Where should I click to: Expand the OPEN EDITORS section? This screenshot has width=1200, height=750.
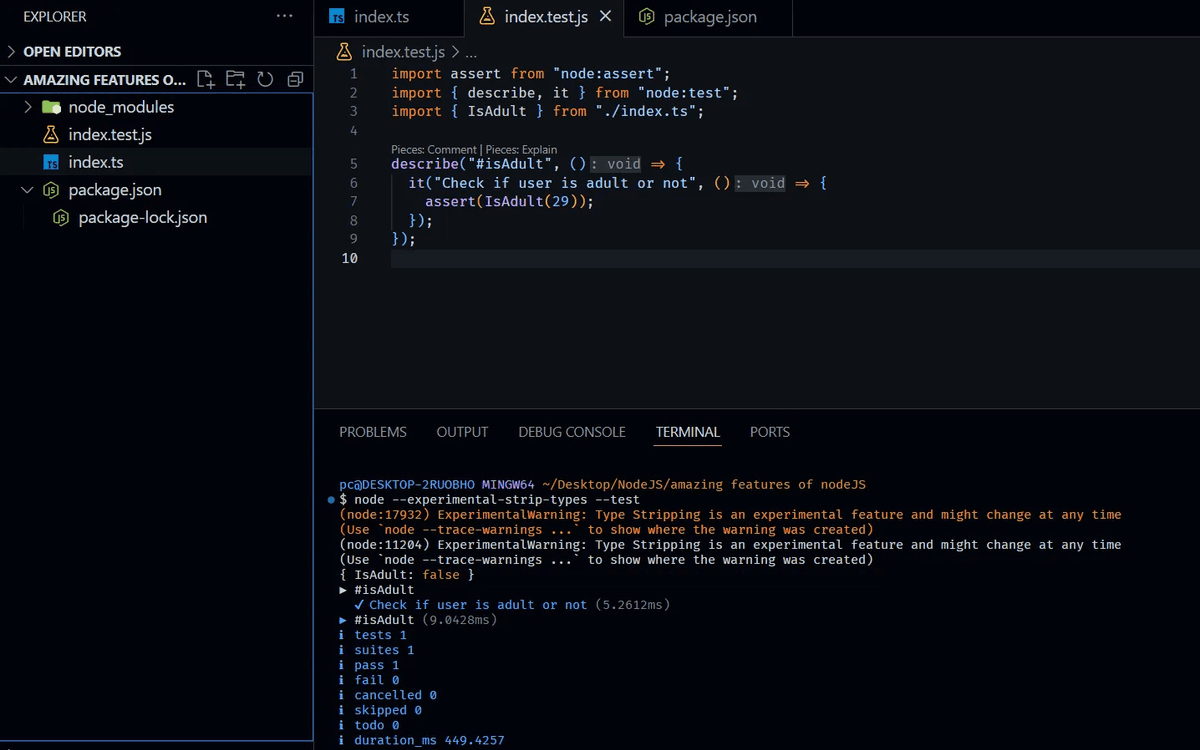(x=11, y=51)
